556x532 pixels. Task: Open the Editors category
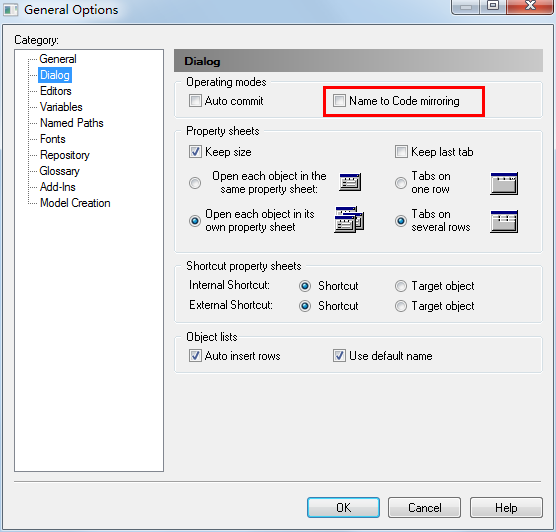coord(56,91)
